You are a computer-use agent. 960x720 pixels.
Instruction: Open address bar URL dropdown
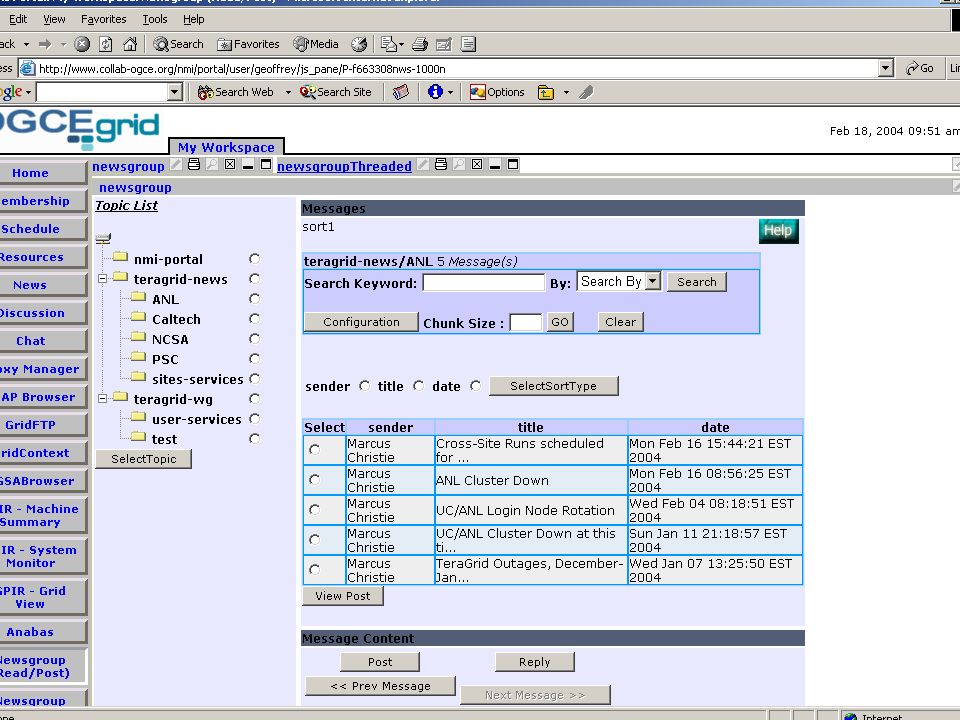point(885,69)
